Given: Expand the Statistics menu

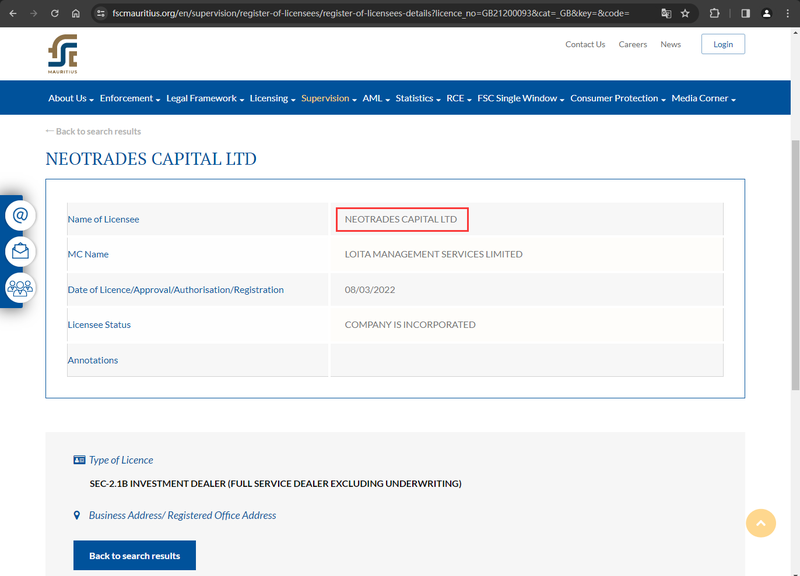Looking at the screenshot, I should click(x=418, y=98).
